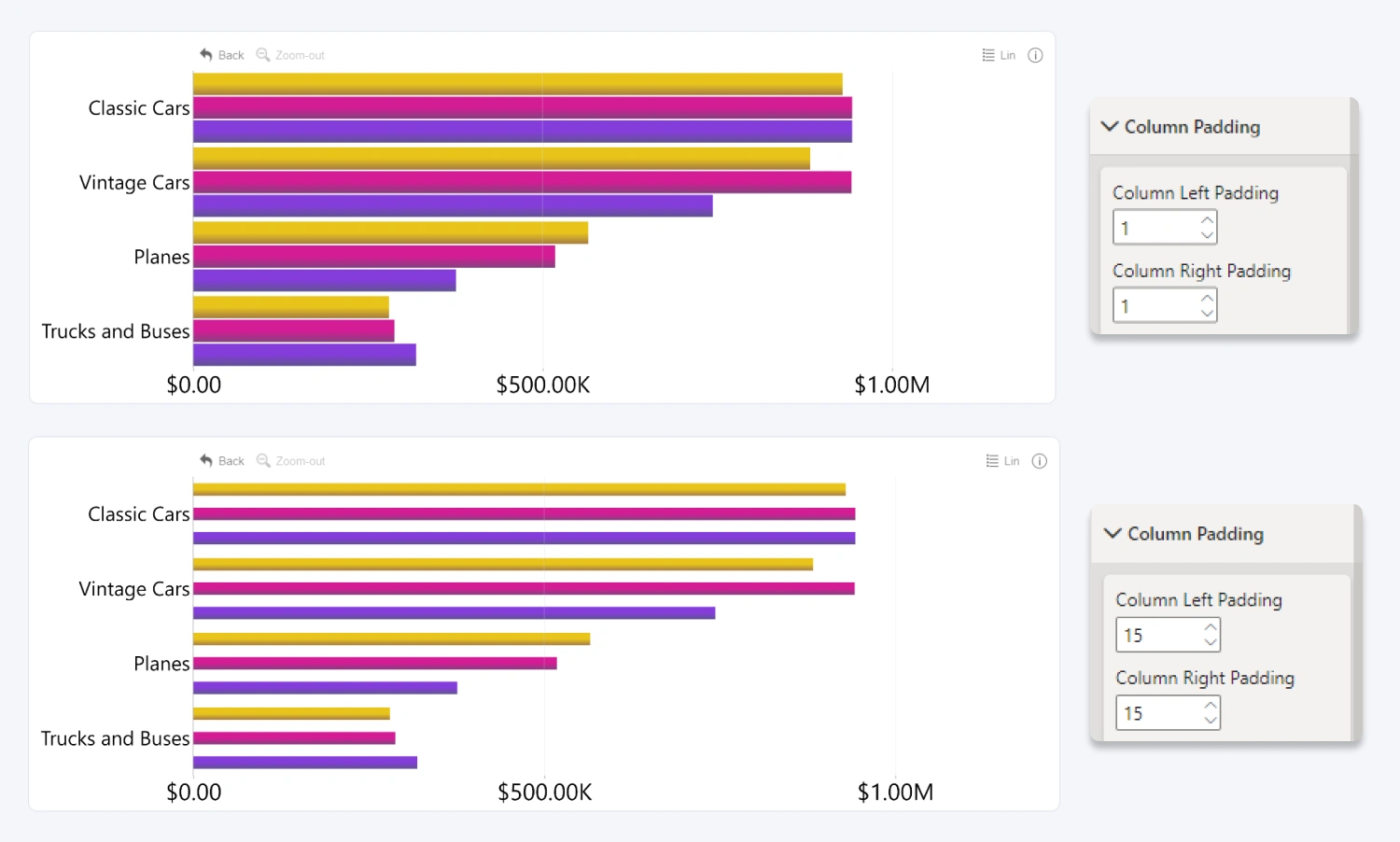
Task: Decrease Column Right Padding from 15
Action: (1211, 720)
